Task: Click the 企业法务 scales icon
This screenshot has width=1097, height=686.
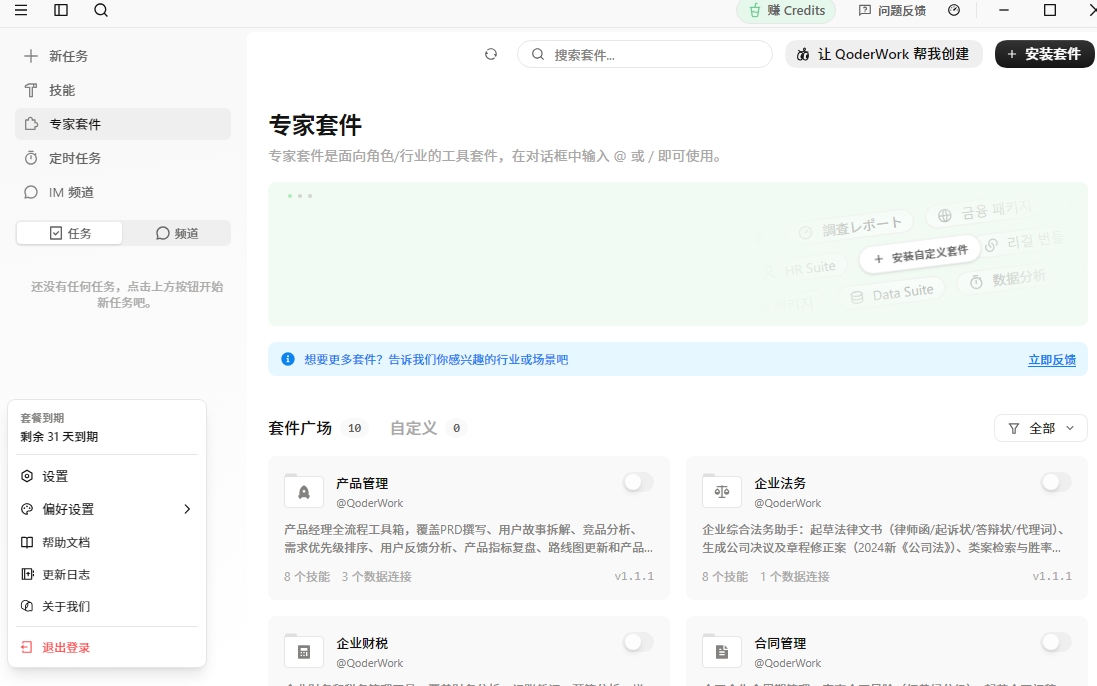Action: (721, 492)
